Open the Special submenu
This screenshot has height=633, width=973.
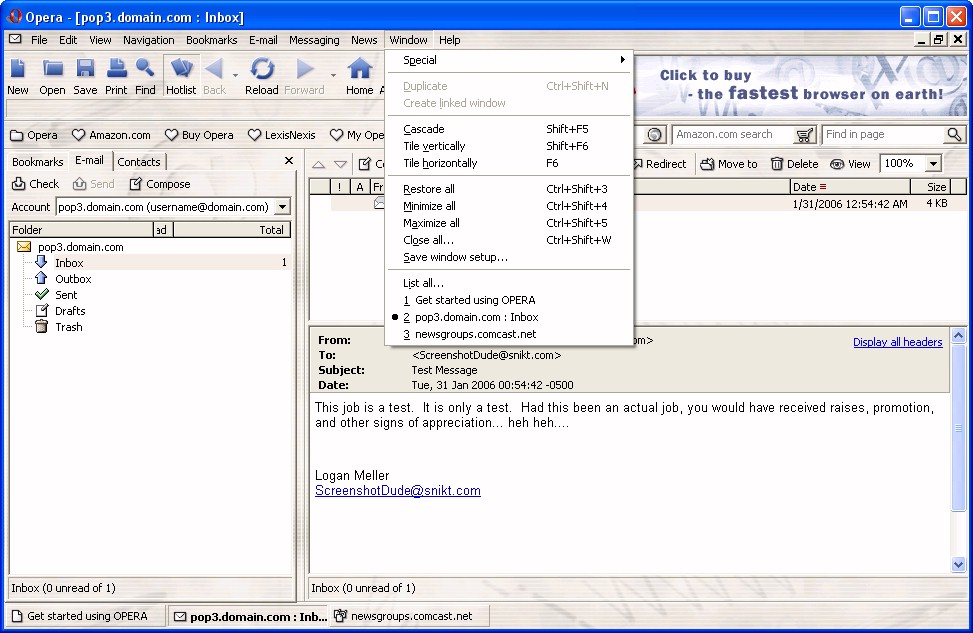tap(509, 60)
